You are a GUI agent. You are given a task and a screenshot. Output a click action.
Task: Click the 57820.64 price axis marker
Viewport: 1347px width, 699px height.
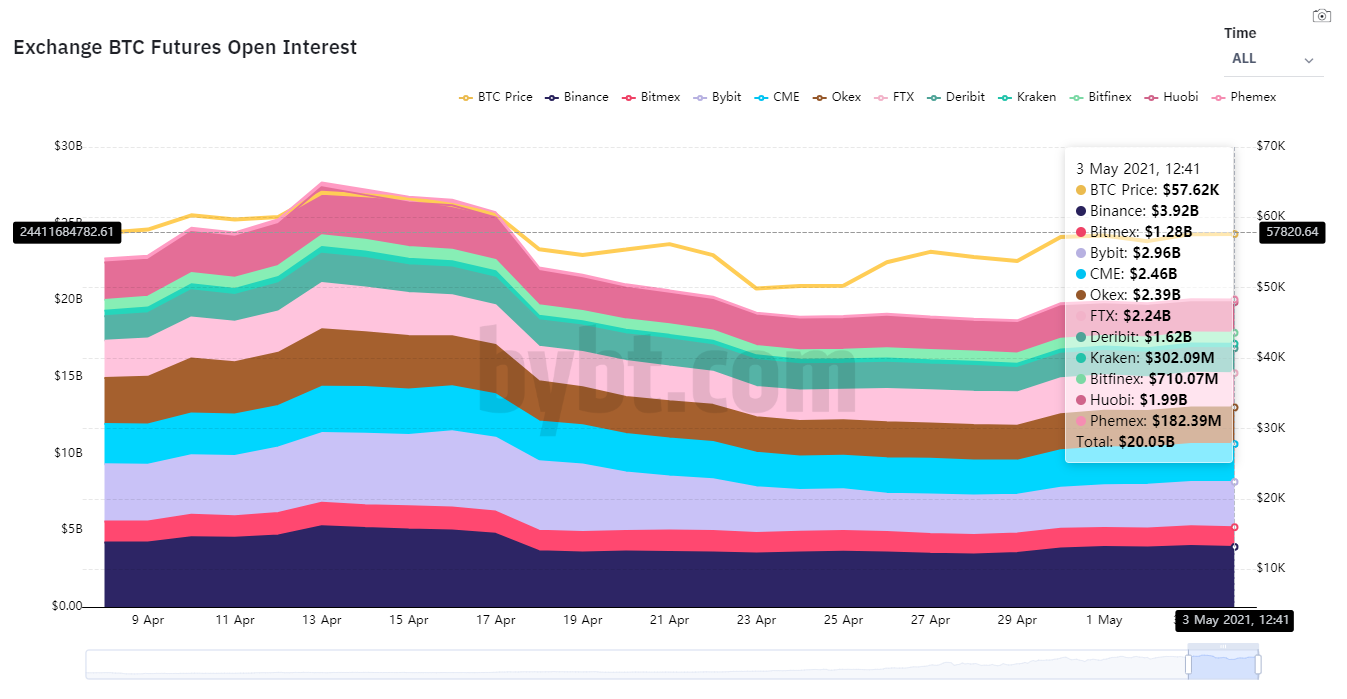(x=1293, y=232)
